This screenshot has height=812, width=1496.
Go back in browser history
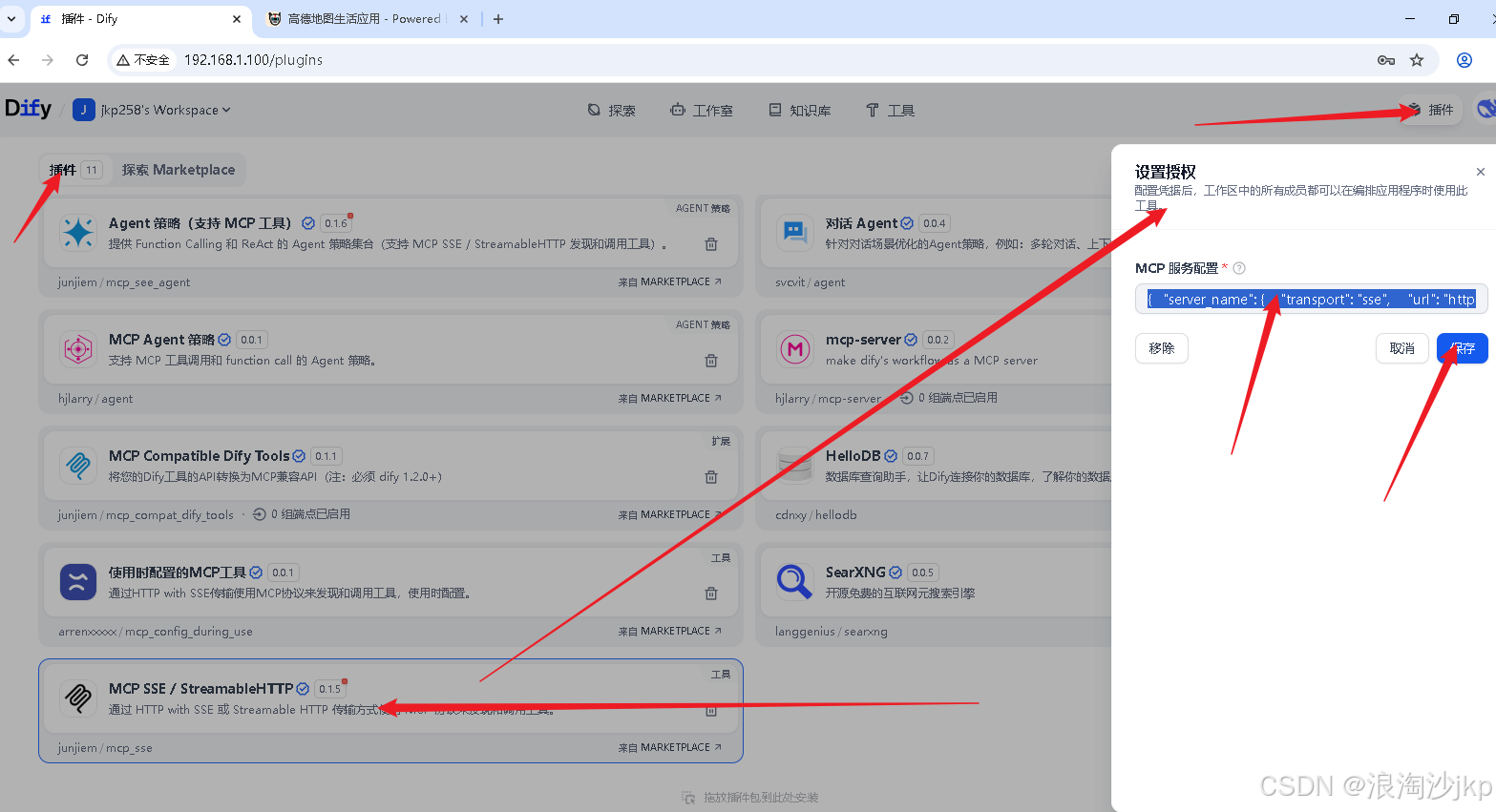(13, 60)
